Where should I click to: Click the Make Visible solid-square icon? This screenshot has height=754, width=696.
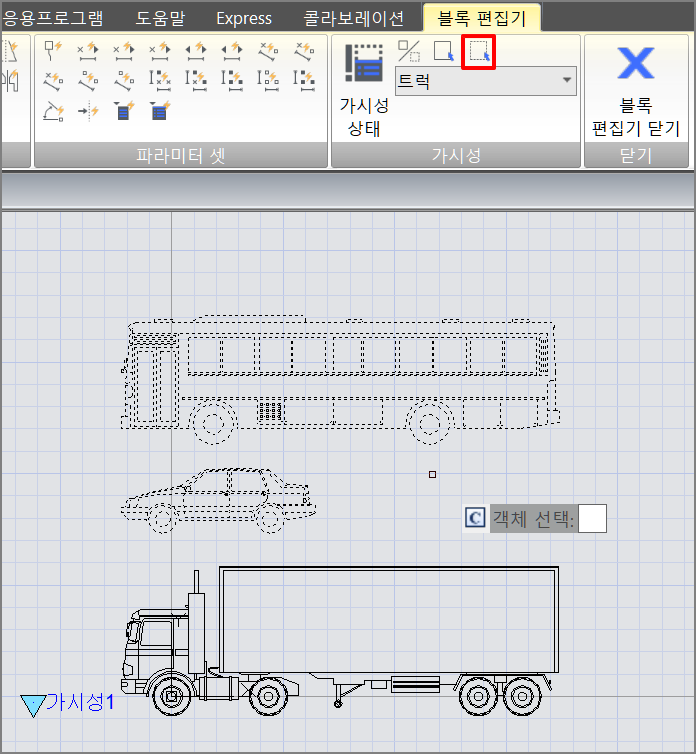click(443, 51)
